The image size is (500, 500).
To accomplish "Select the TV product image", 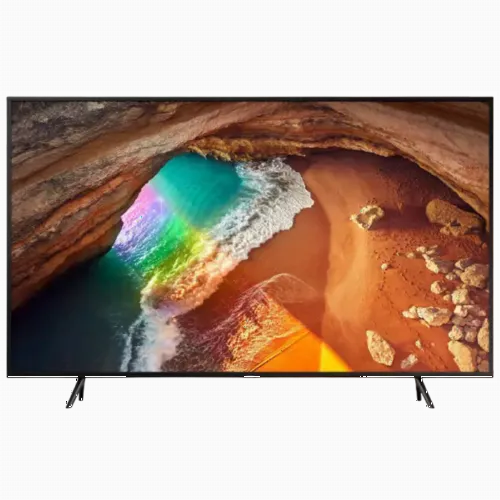I will pos(250,252).
